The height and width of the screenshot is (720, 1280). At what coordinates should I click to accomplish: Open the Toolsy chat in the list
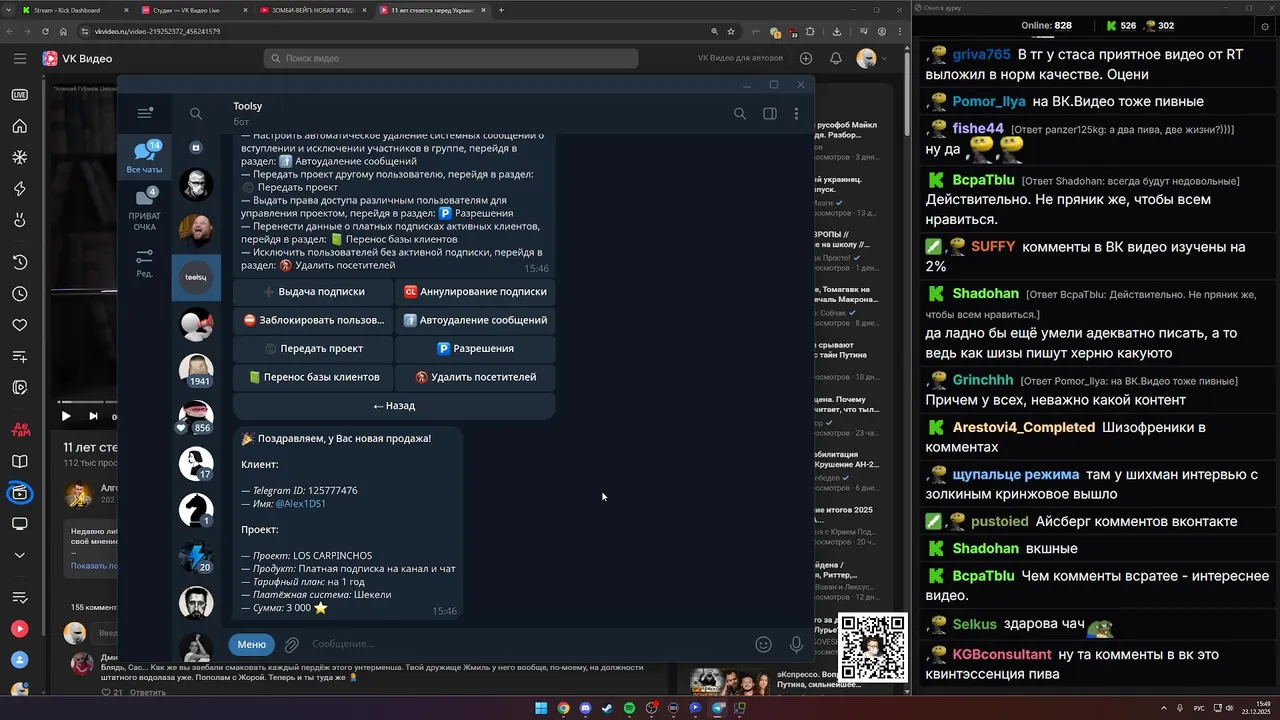coord(196,277)
